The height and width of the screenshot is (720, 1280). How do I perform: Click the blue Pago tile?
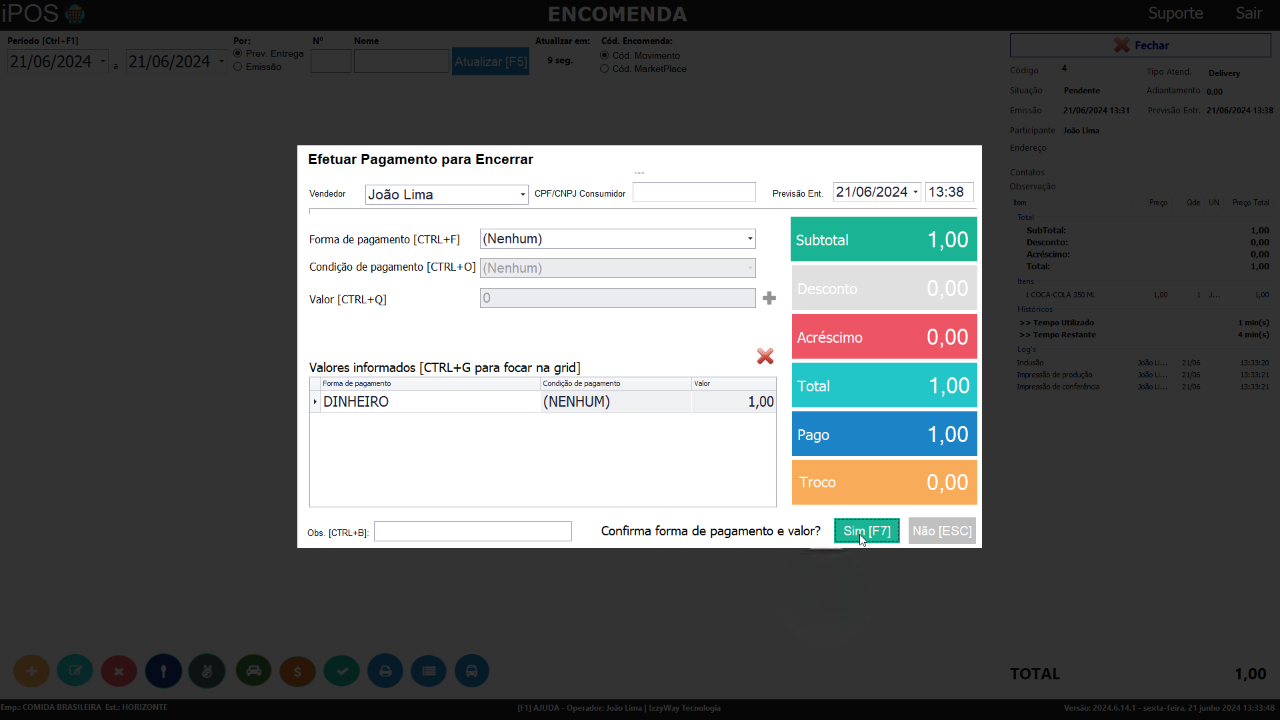click(884, 434)
